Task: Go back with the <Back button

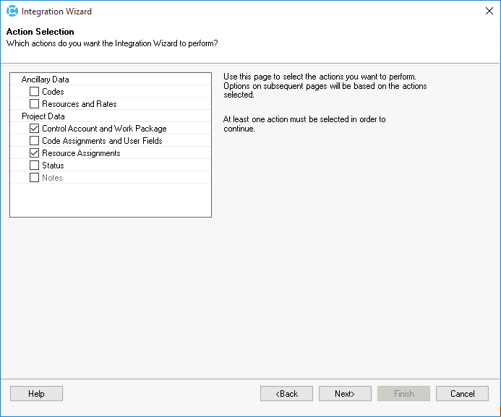Action: click(x=286, y=394)
